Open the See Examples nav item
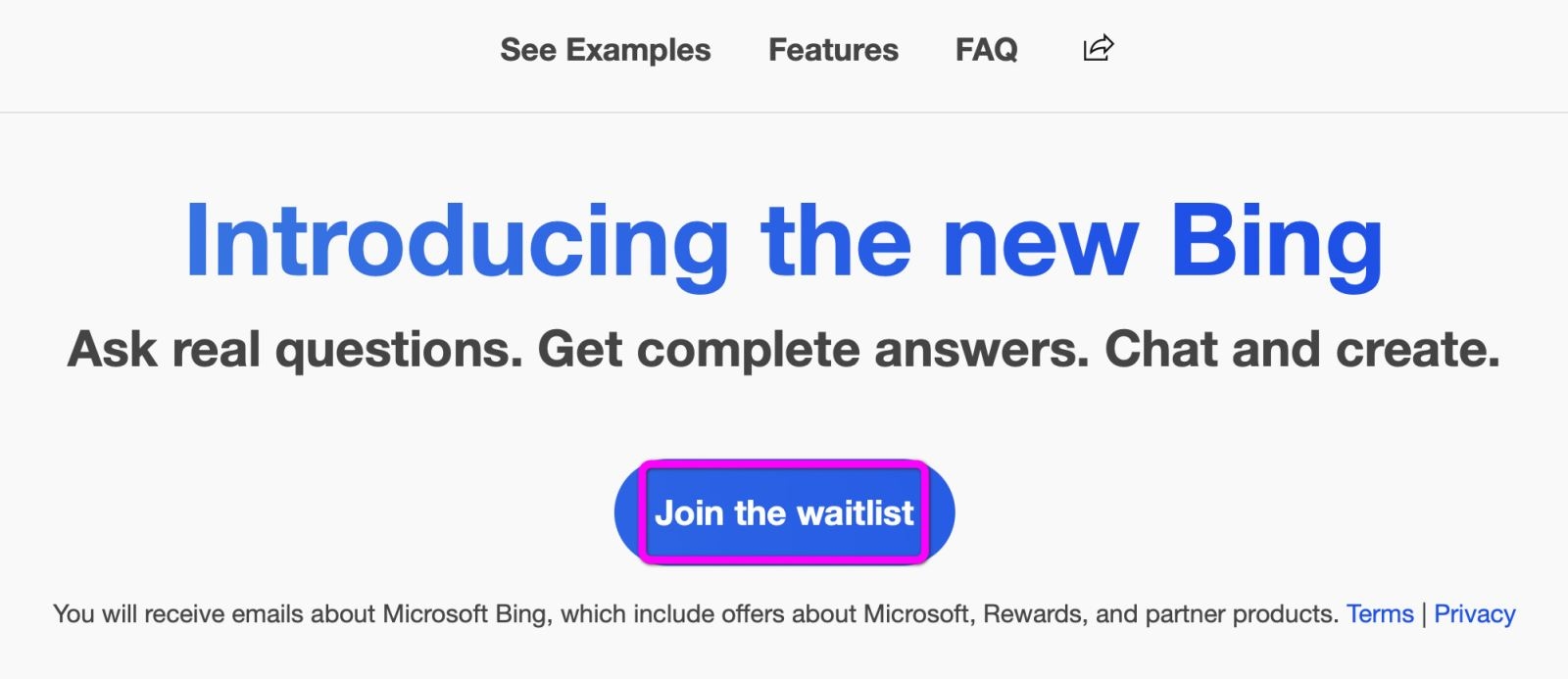 click(x=605, y=50)
